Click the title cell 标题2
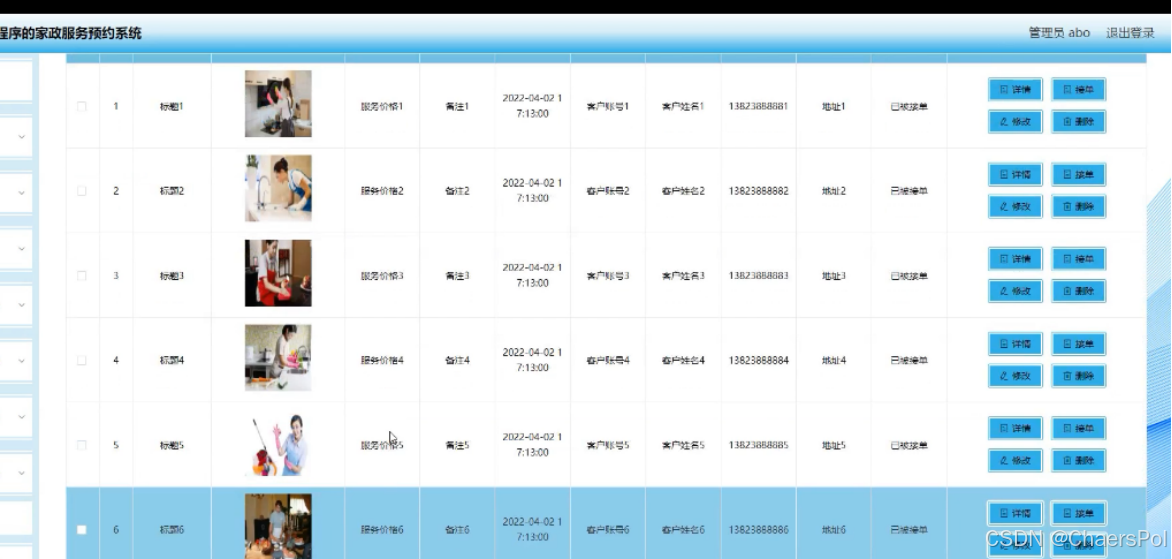 coord(172,191)
